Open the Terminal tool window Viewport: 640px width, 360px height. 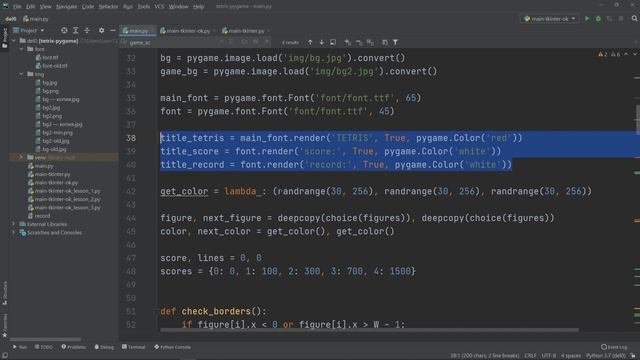(x=133, y=347)
